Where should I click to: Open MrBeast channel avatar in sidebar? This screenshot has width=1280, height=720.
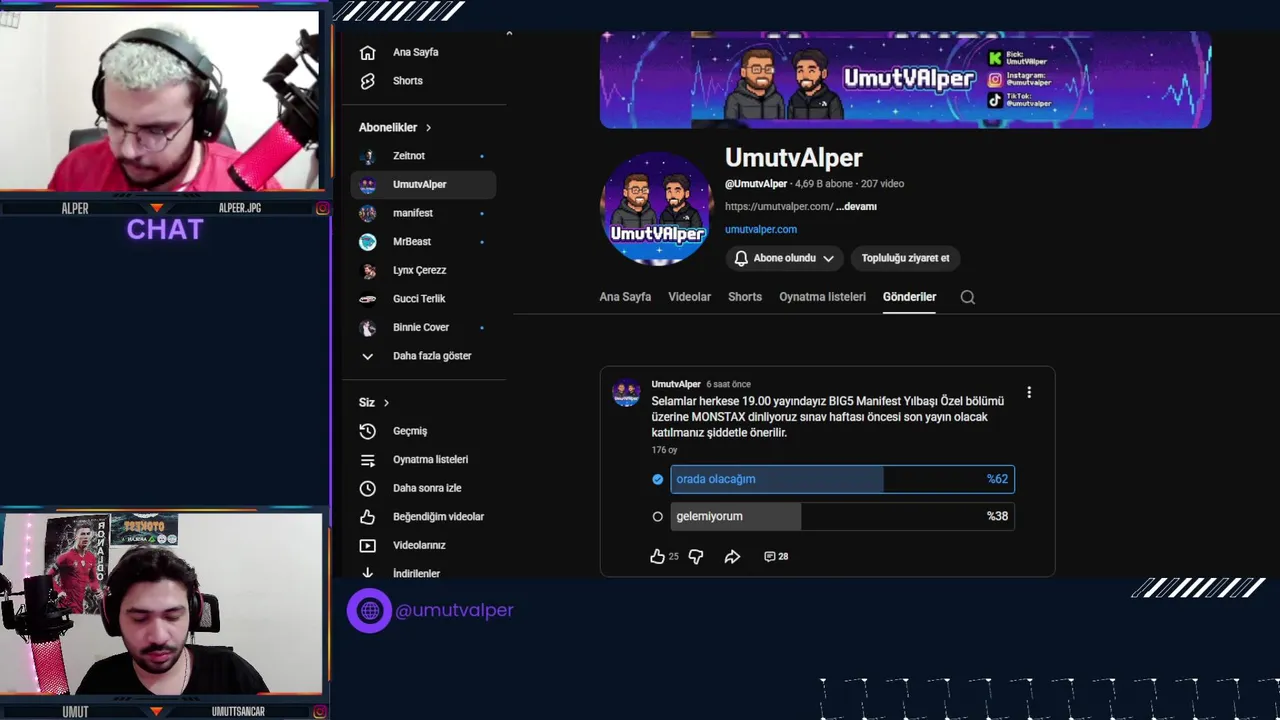[x=368, y=242]
